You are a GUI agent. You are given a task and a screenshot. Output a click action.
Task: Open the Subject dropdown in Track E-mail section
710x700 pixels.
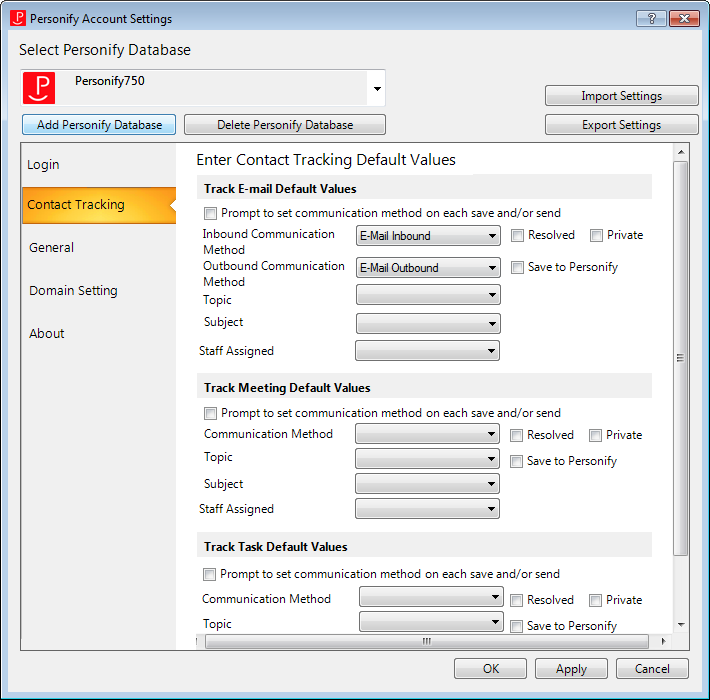click(x=428, y=323)
